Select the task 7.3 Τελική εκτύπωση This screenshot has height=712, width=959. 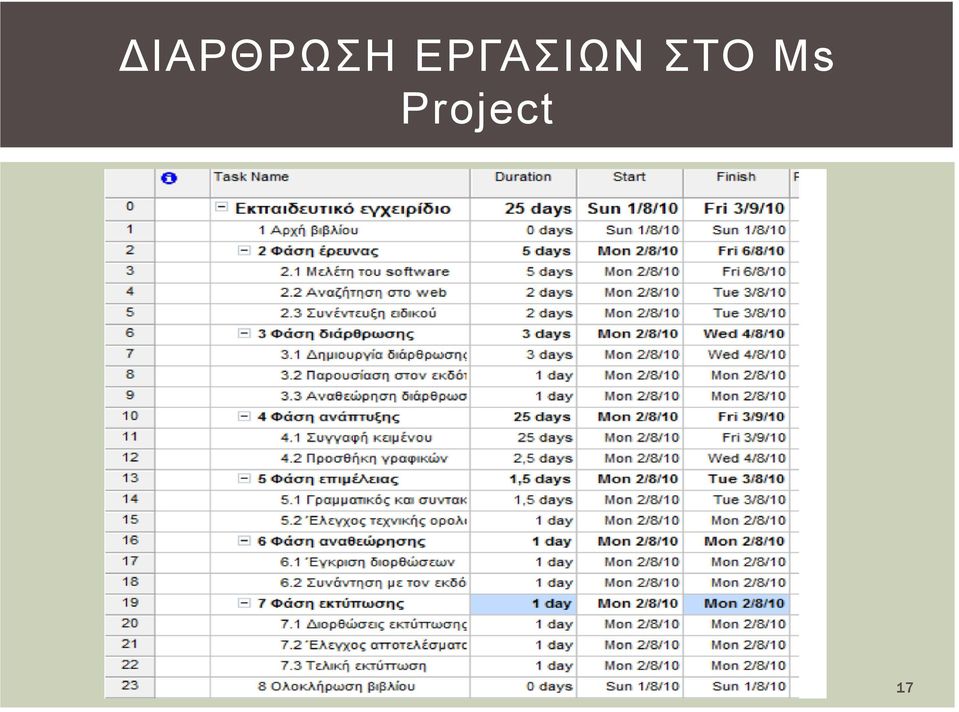point(354,666)
